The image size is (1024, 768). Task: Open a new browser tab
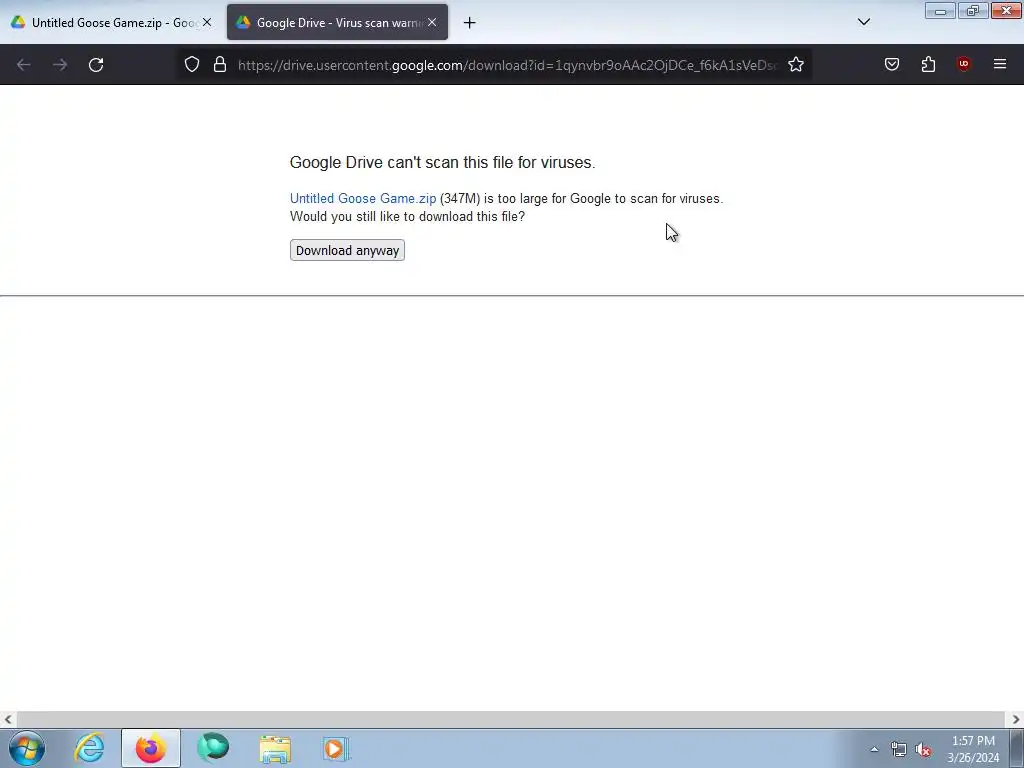pyautogui.click(x=469, y=23)
